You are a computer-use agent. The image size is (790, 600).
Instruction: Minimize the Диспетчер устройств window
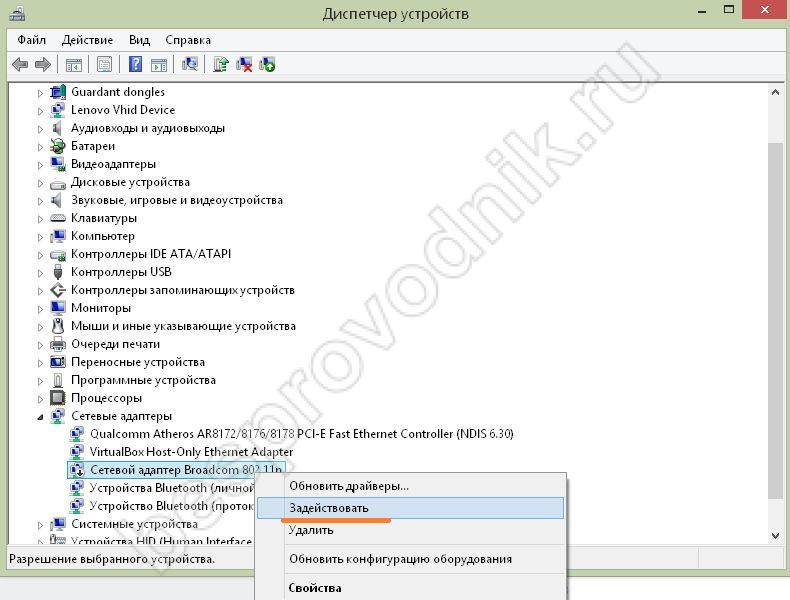click(x=702, y=10)
